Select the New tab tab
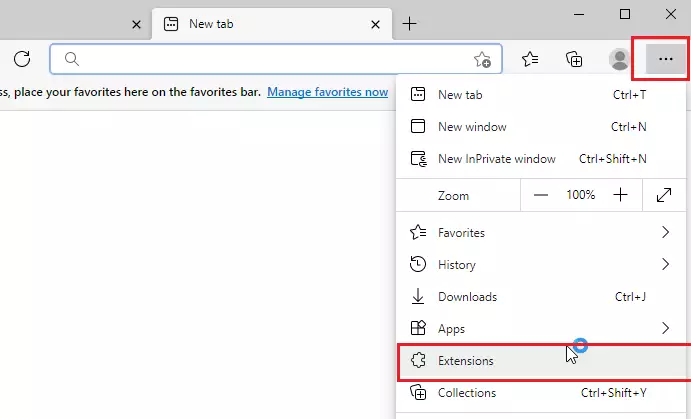The width and height of the screenshot is (691, 419). click(272, 24)
